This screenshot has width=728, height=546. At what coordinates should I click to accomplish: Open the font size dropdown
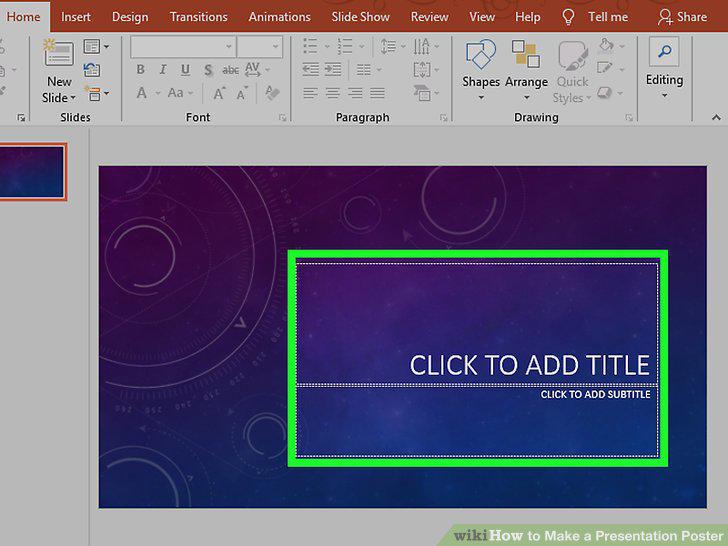pyautogui.click(x=260, y=46)
